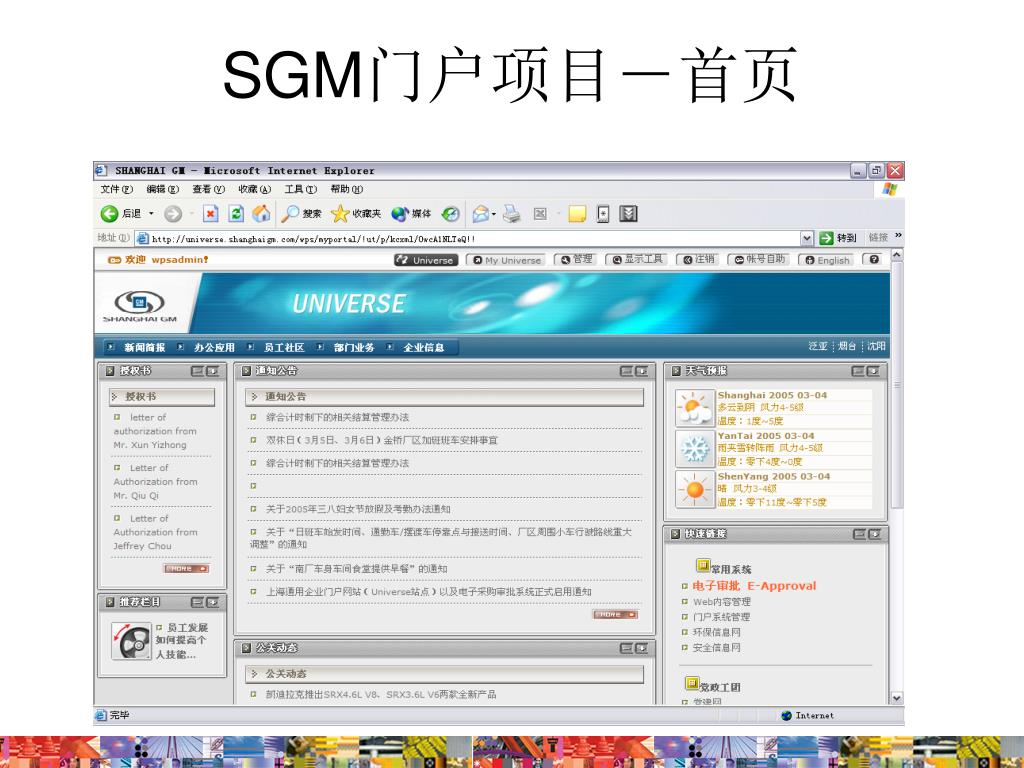Expand the IE toolbar chevron overflow

[898, 236]
